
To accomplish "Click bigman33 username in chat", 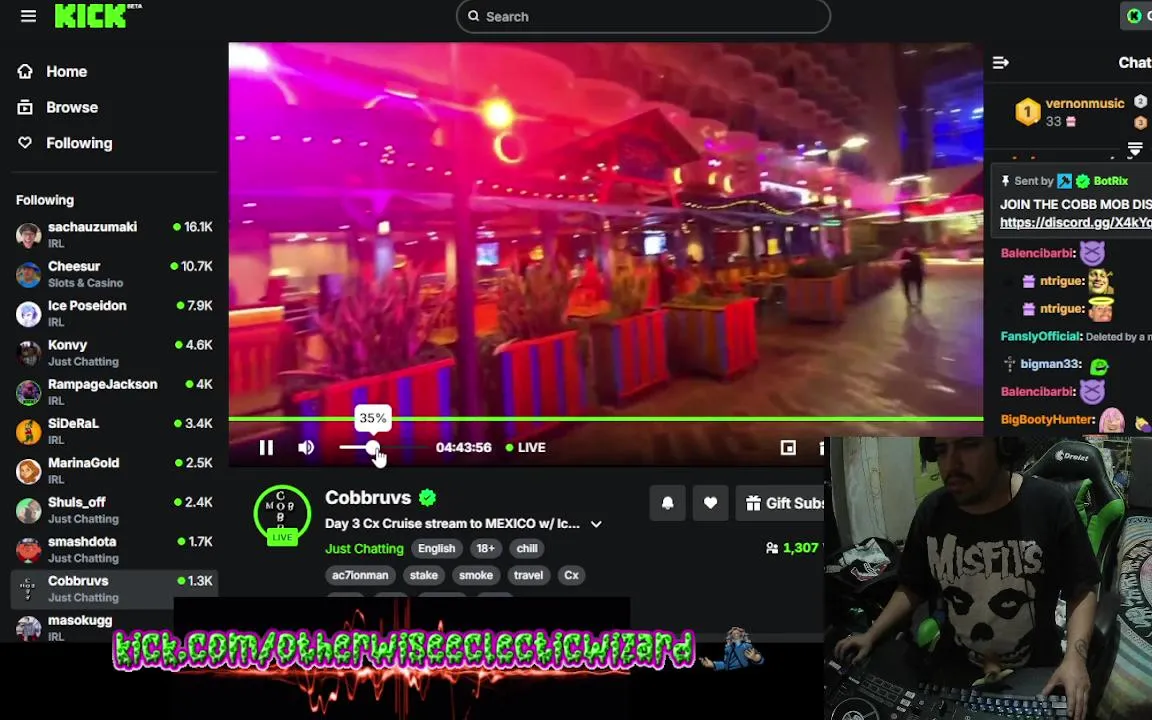I will click(x=1051, y=364).
